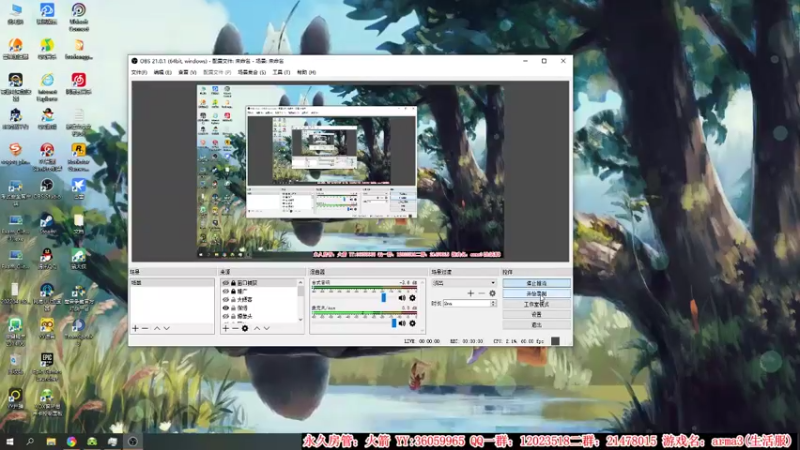Move scene down in Scenes panel
The width and height of the screenshot is (800, 450).
coord(166,328)
